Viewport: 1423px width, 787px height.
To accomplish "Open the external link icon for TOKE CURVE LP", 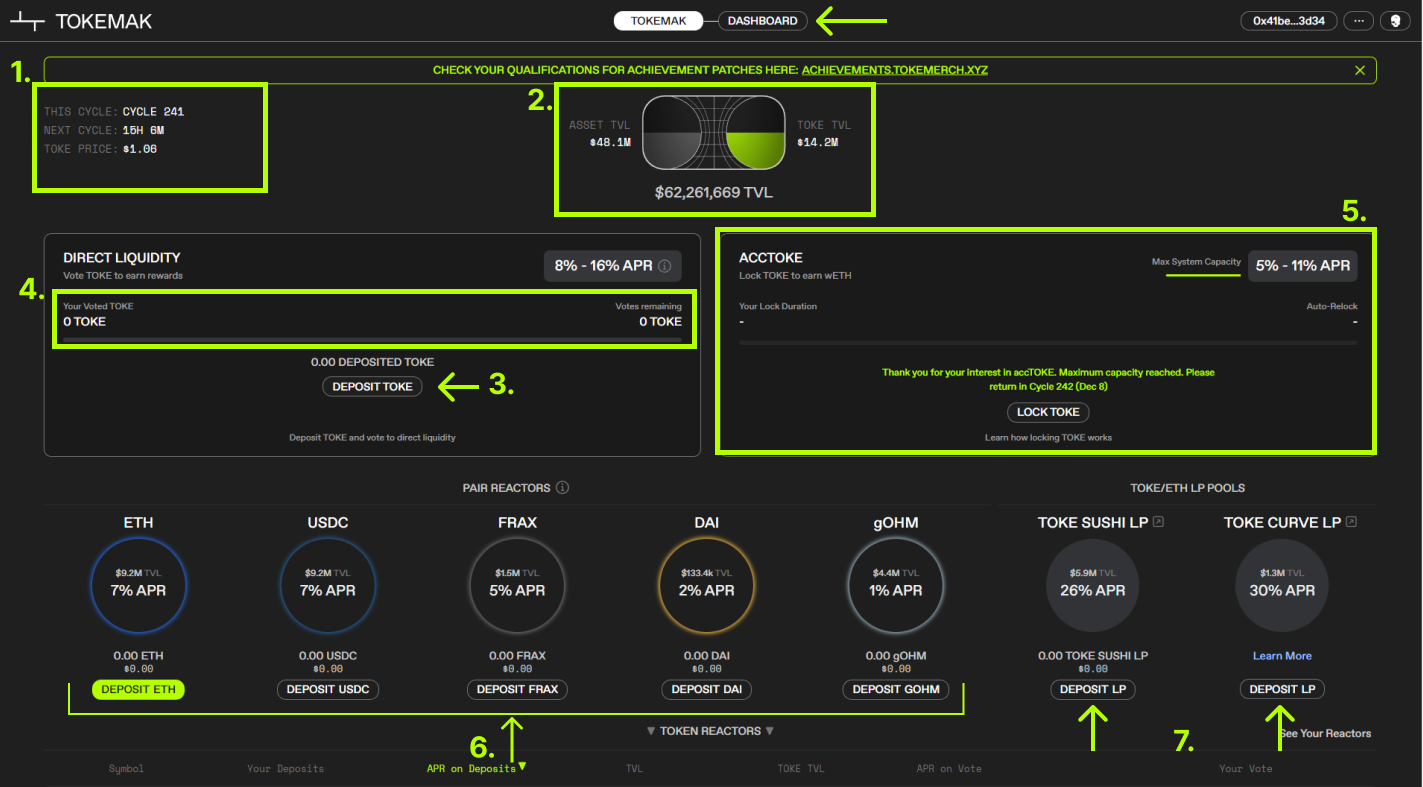I will pyautogui.click(x=1351, y=522).
